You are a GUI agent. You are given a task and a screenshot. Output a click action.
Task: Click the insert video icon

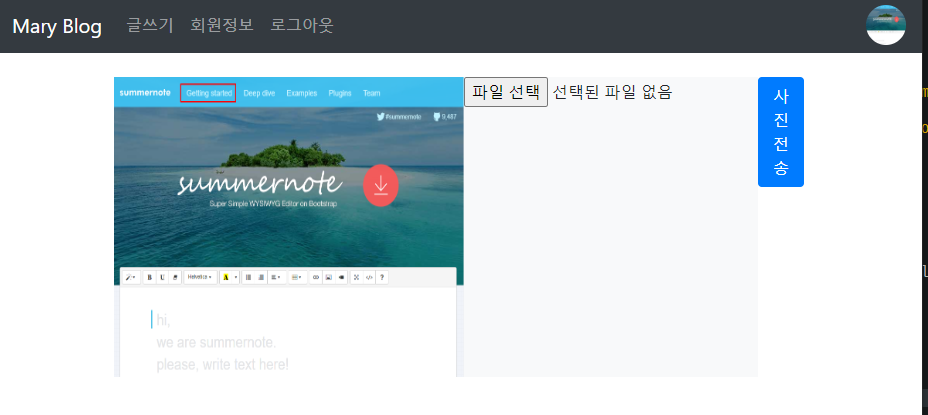click(x=341, y=277)
